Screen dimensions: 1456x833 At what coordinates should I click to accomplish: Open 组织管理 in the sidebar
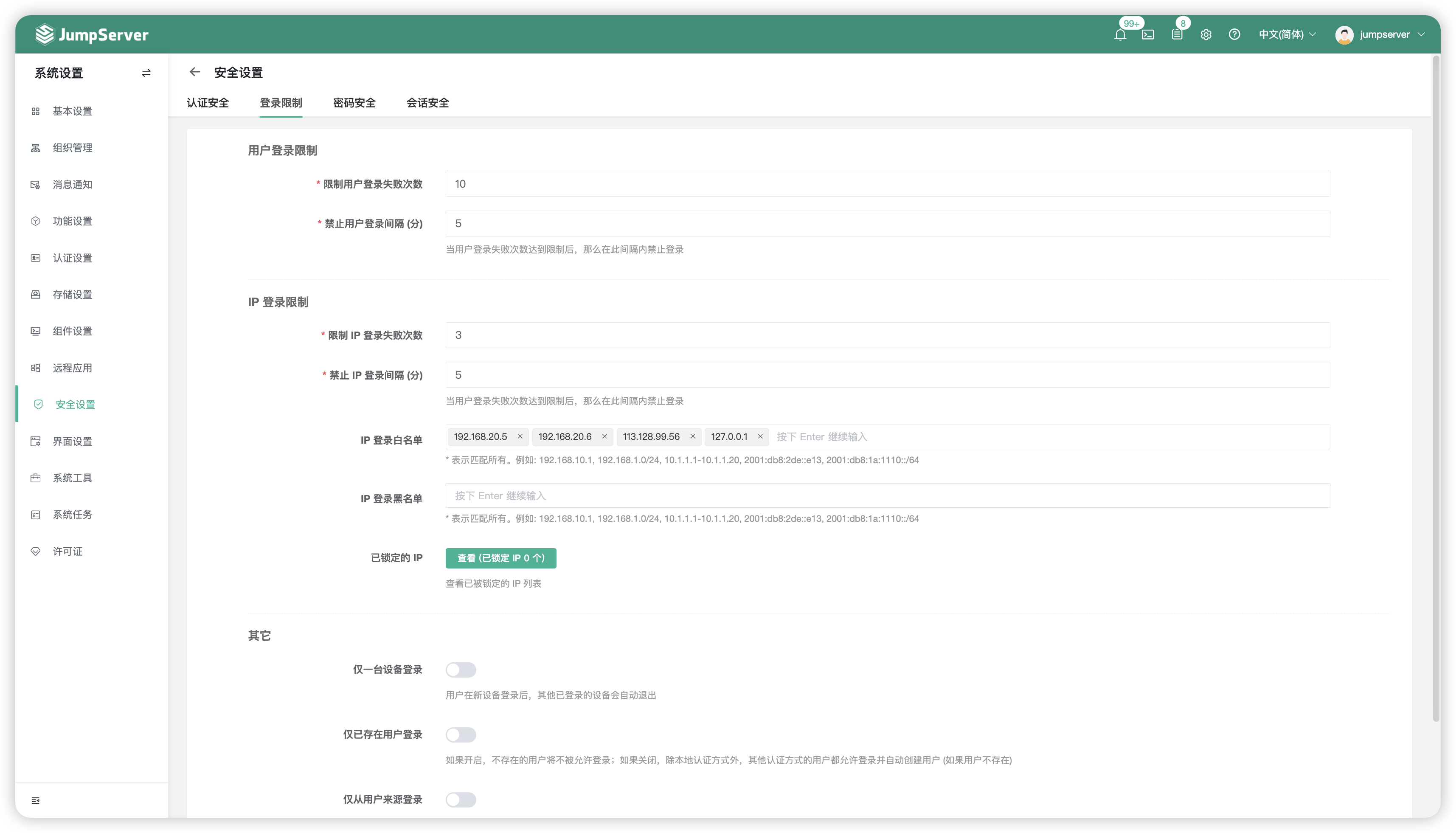pos(92,148)
